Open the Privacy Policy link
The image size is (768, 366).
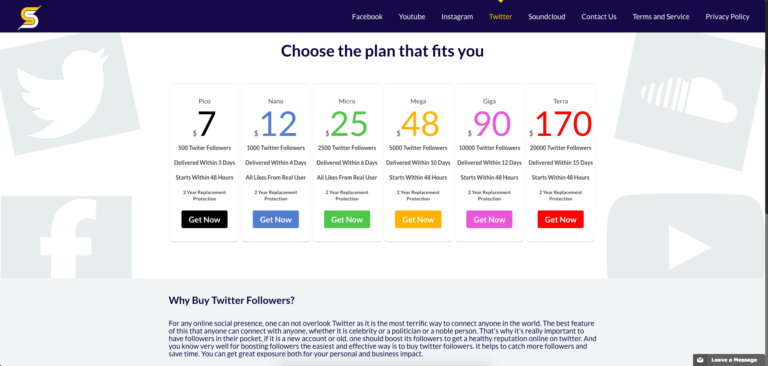[727, 17]
